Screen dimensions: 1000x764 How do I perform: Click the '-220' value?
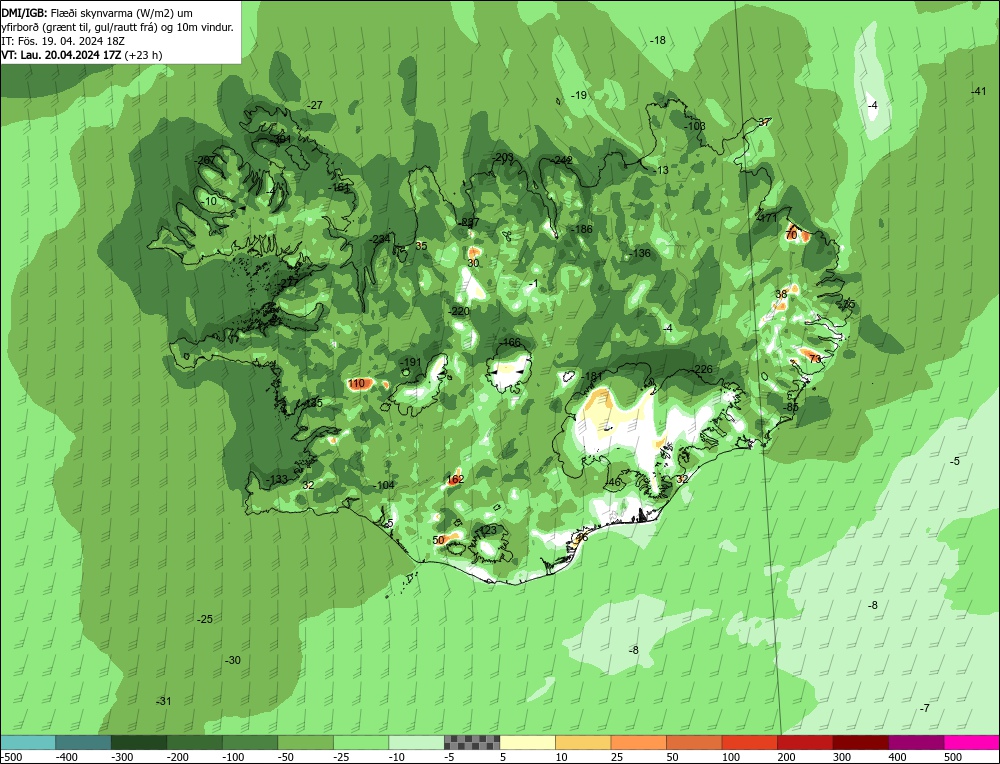pos(459,311)
